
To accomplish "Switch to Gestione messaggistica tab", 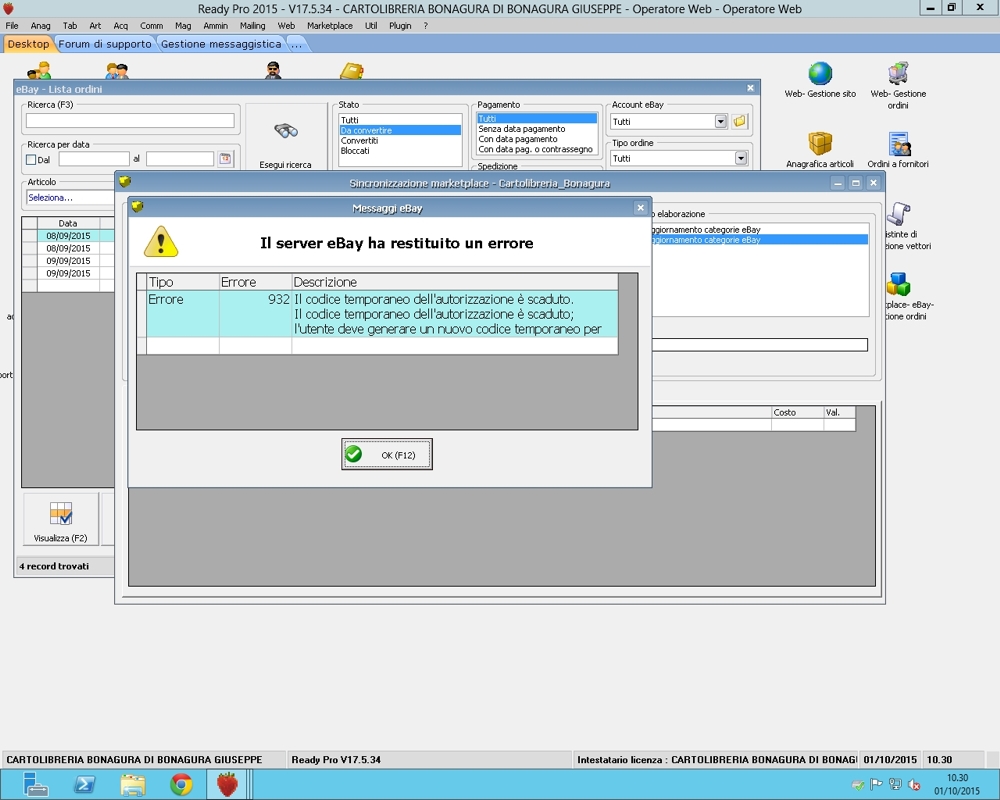I will pos(221,44).
